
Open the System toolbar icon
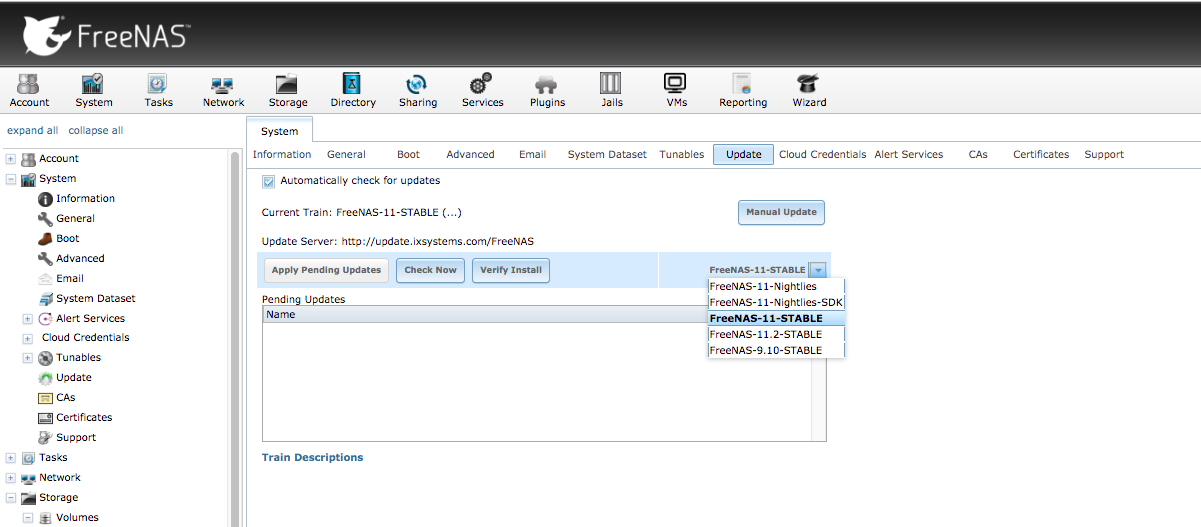coord(94,90)
